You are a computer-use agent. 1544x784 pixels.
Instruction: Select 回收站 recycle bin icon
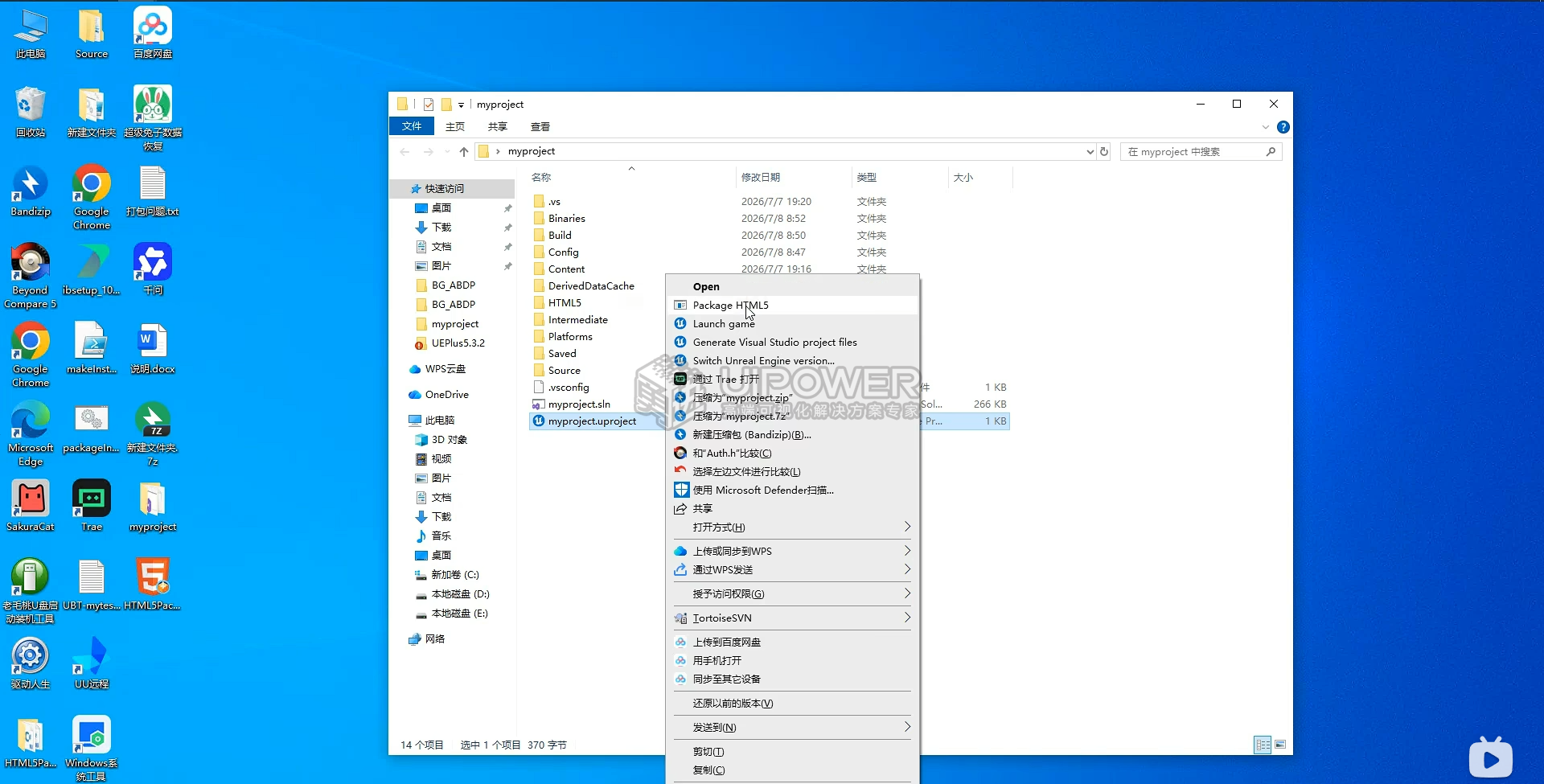click(31, 112)
